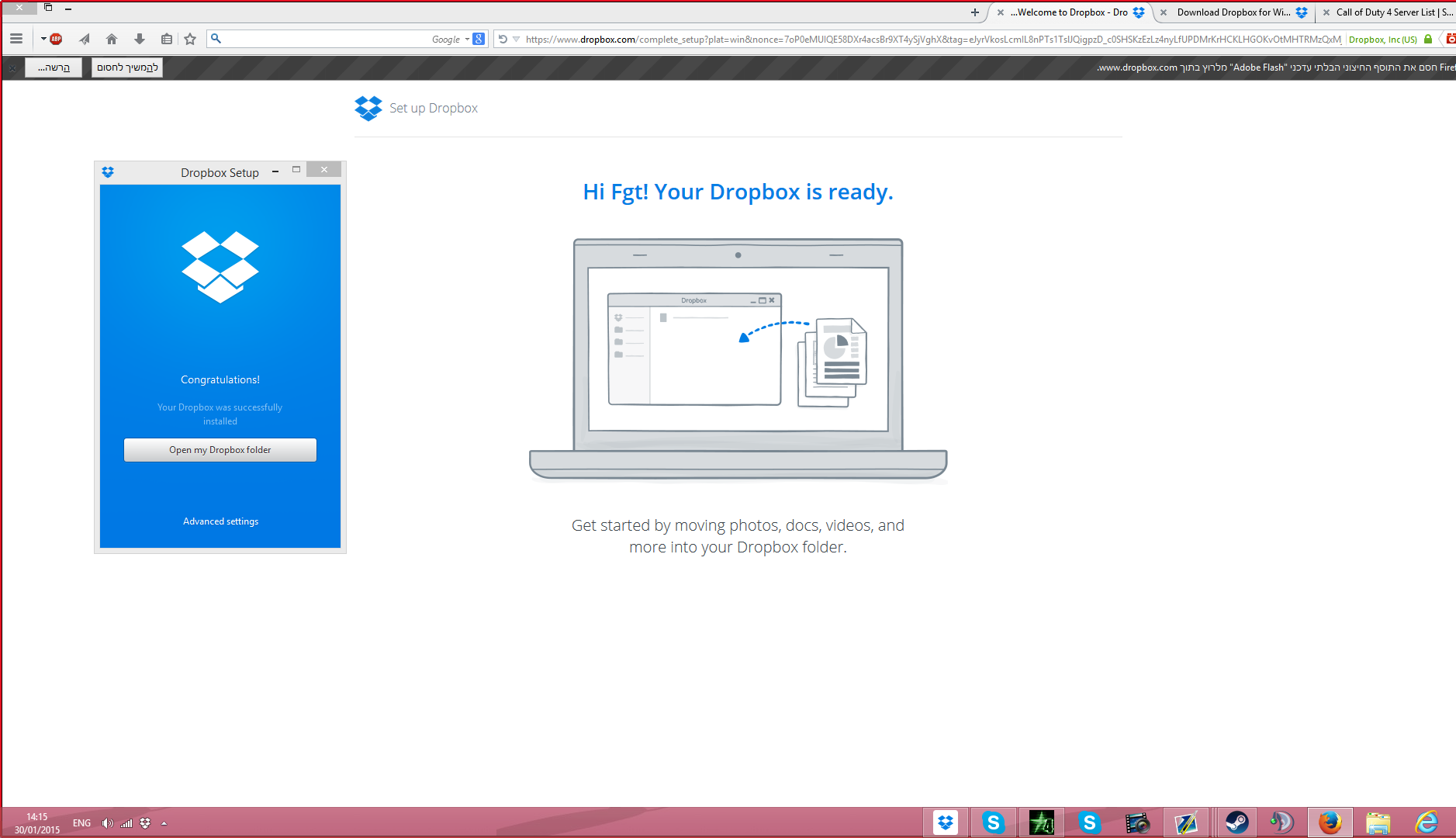The image size is (1456, 838).
Task: Open the camera app taskbar icon
Action: (1138, 822)
